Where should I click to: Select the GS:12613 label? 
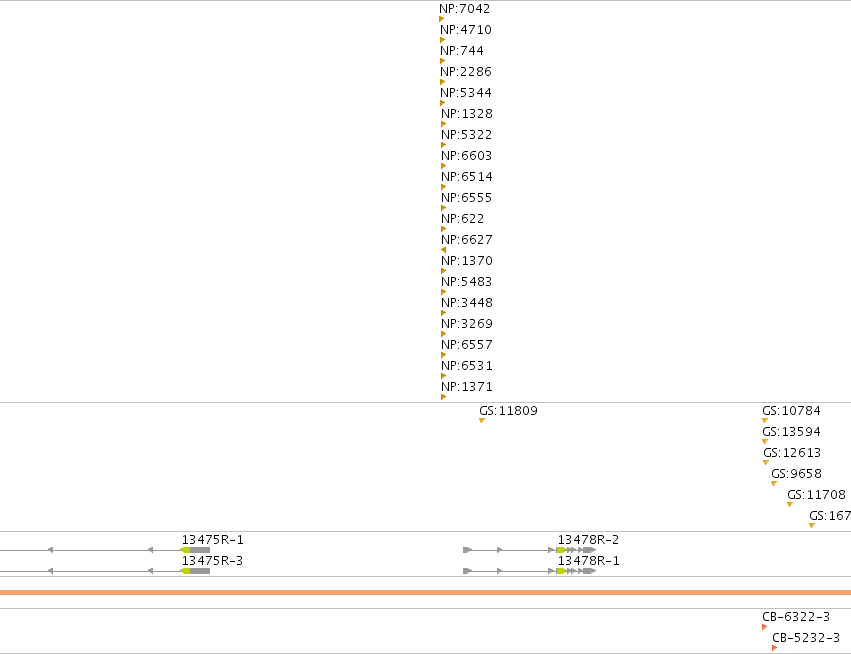(x=792, y=453)
